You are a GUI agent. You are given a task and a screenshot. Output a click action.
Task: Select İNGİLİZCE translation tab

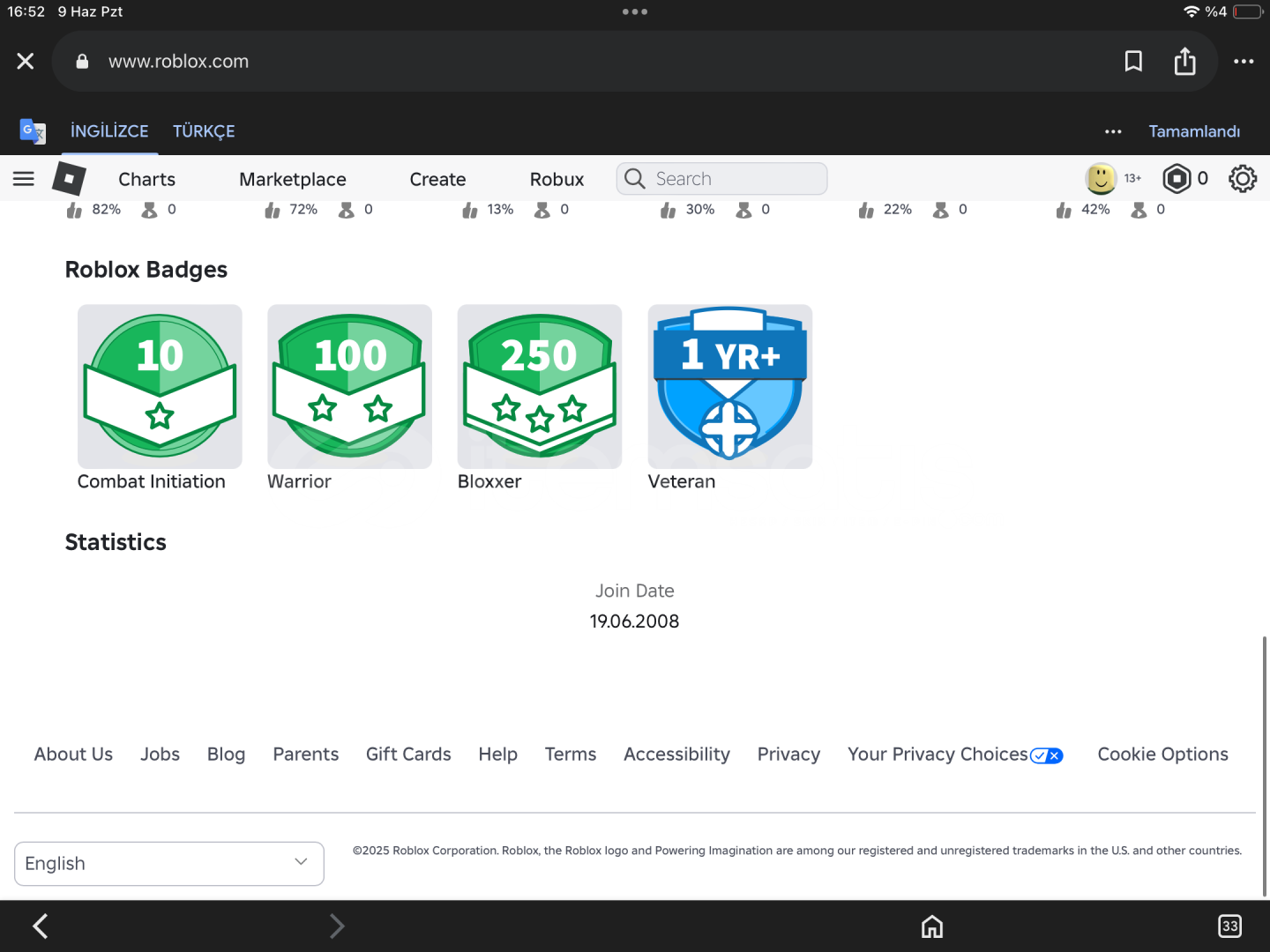tap(109, 131)
